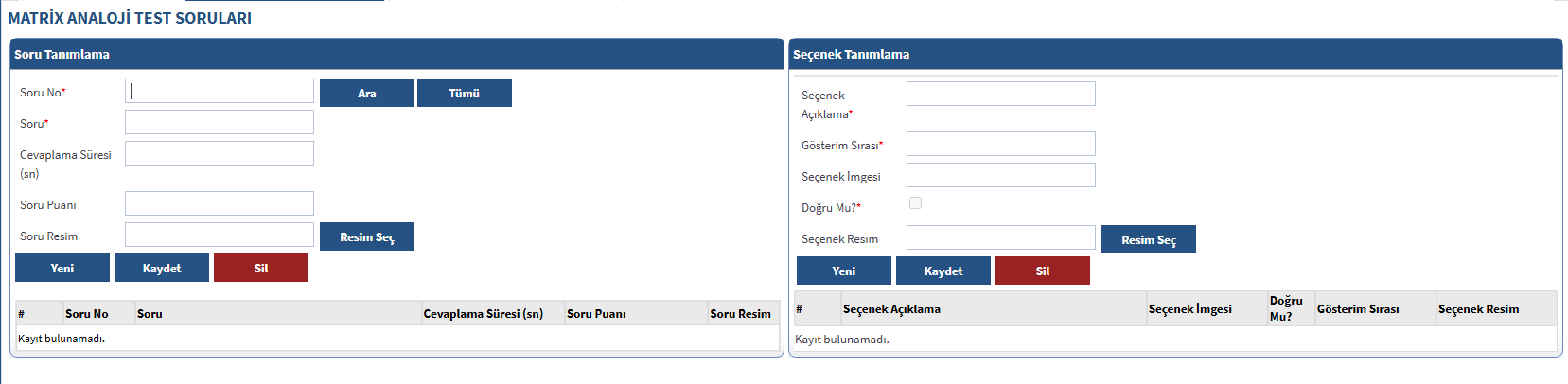Toggle the Doğru Mu? checkbox
The image size is (1568, 384).
tap(915, 203)
